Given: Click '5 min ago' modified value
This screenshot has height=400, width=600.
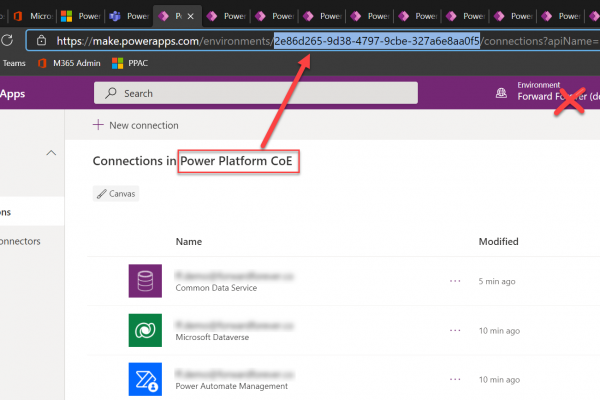Looking at the screenshot, I should [x=497, y=281].
